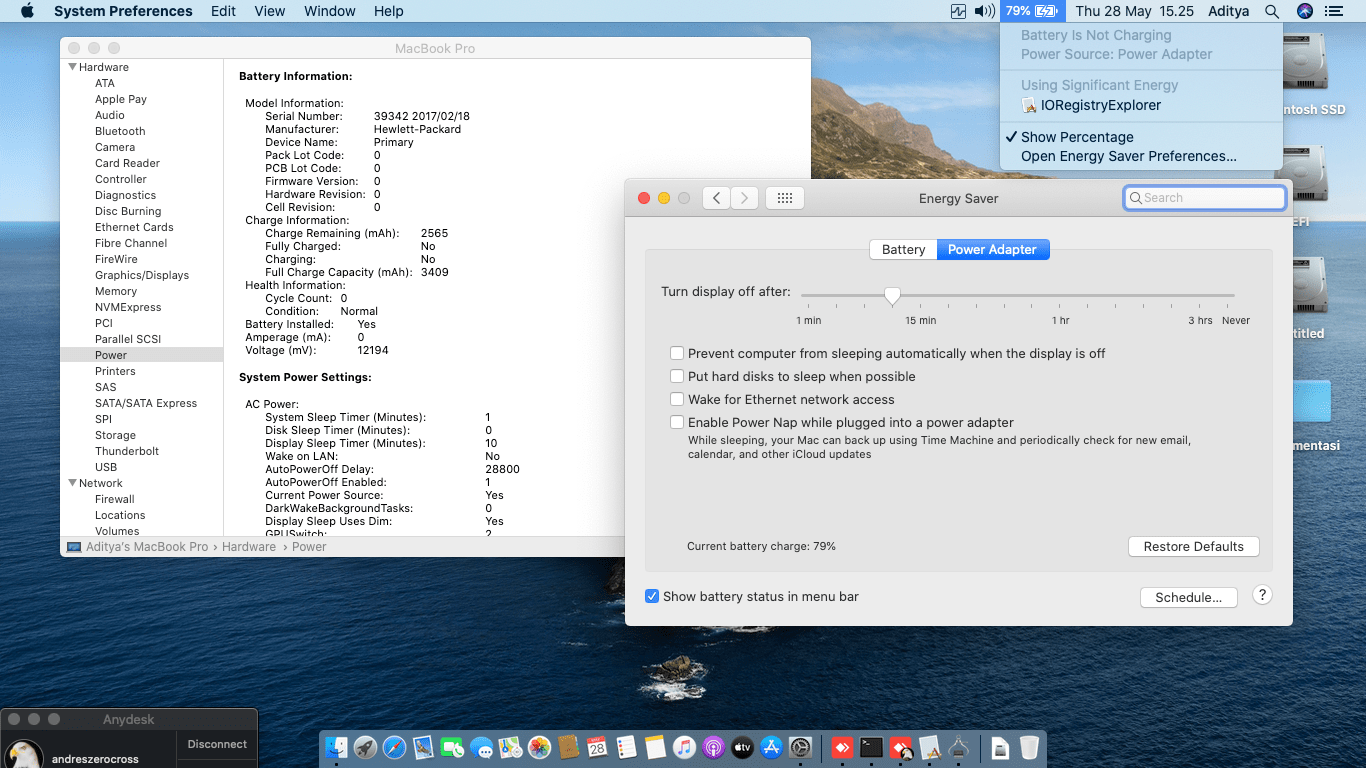
Task: Open Notes from the Dock
Action: (656, 747)
